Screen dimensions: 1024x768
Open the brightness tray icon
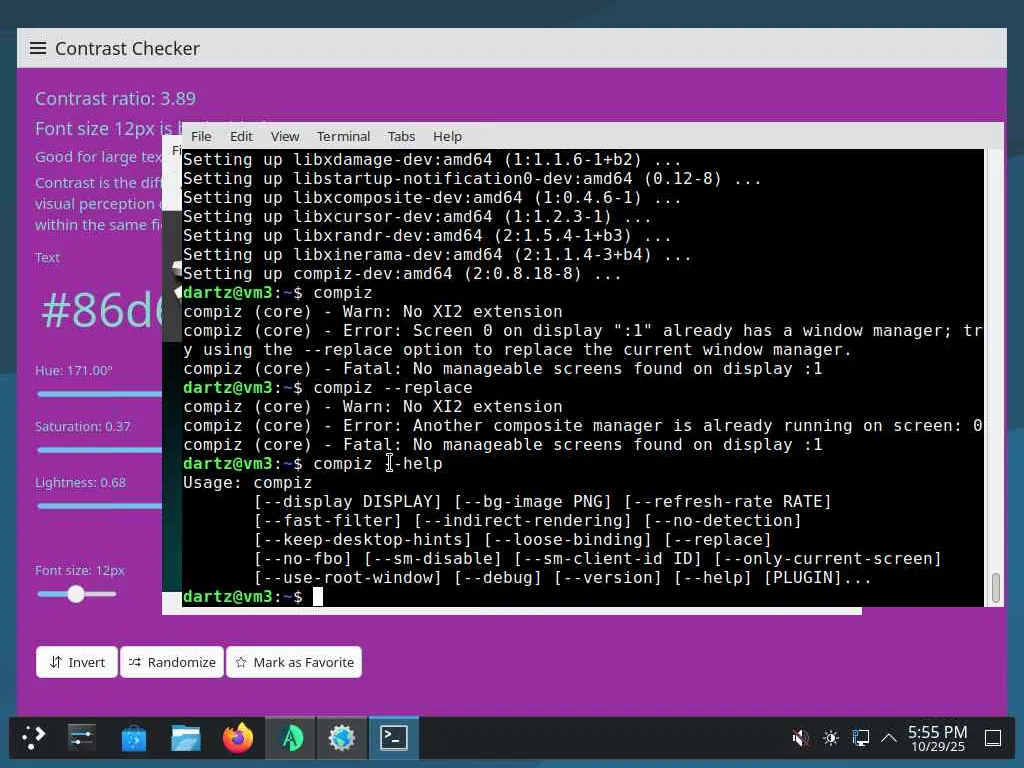point(831,738)
